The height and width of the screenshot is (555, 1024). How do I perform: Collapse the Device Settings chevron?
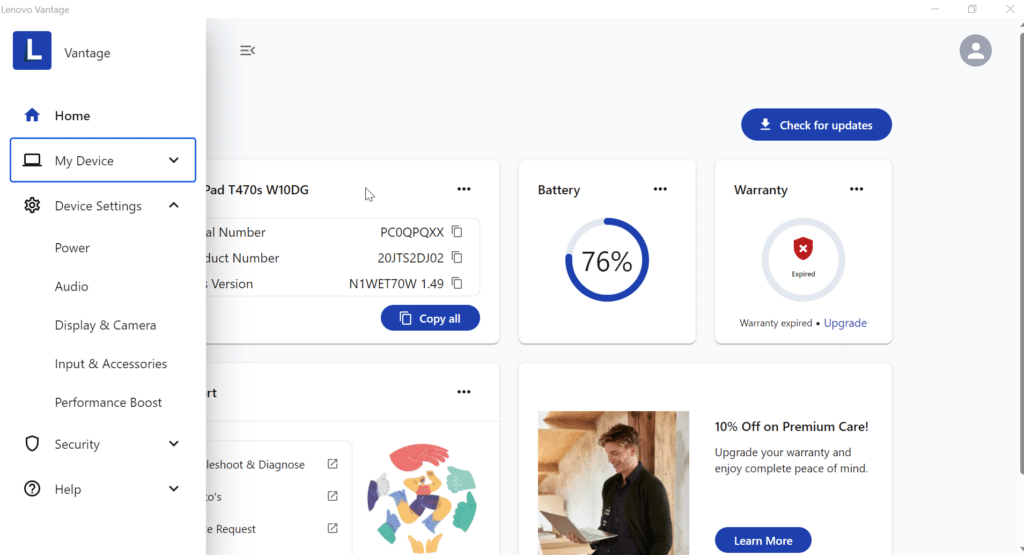[174, 205]
